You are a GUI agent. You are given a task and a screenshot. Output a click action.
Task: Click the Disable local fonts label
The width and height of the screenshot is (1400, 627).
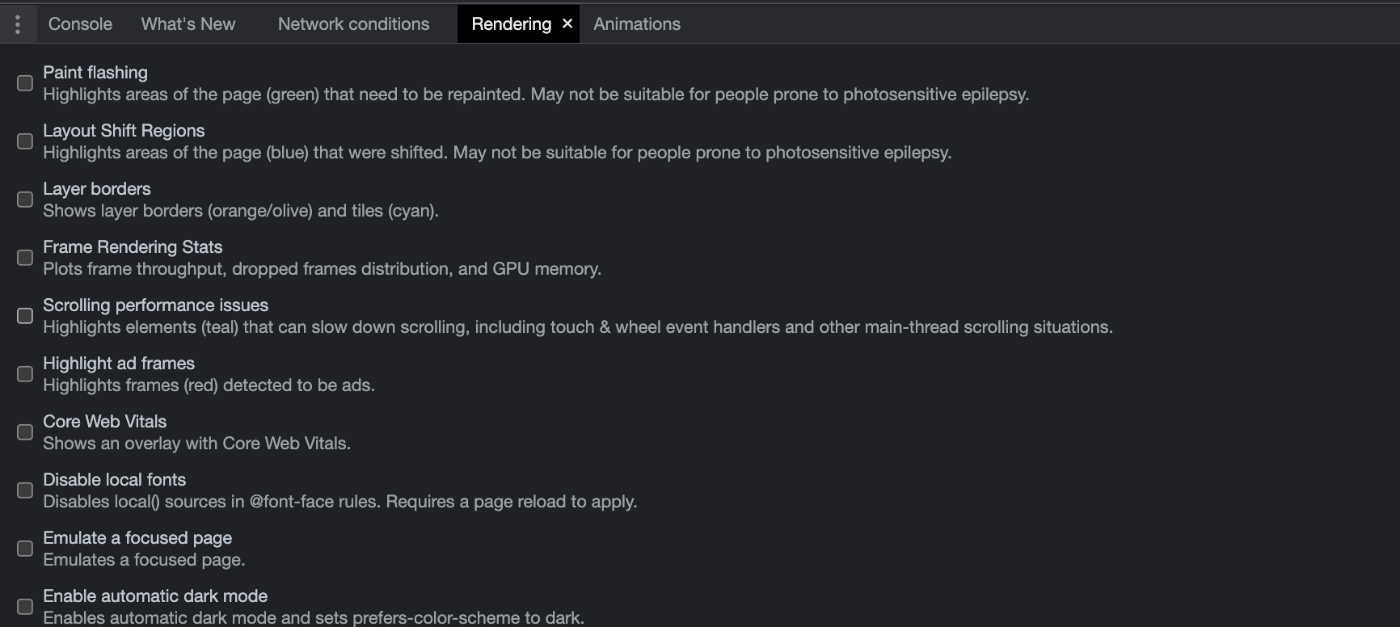[114, 479]
